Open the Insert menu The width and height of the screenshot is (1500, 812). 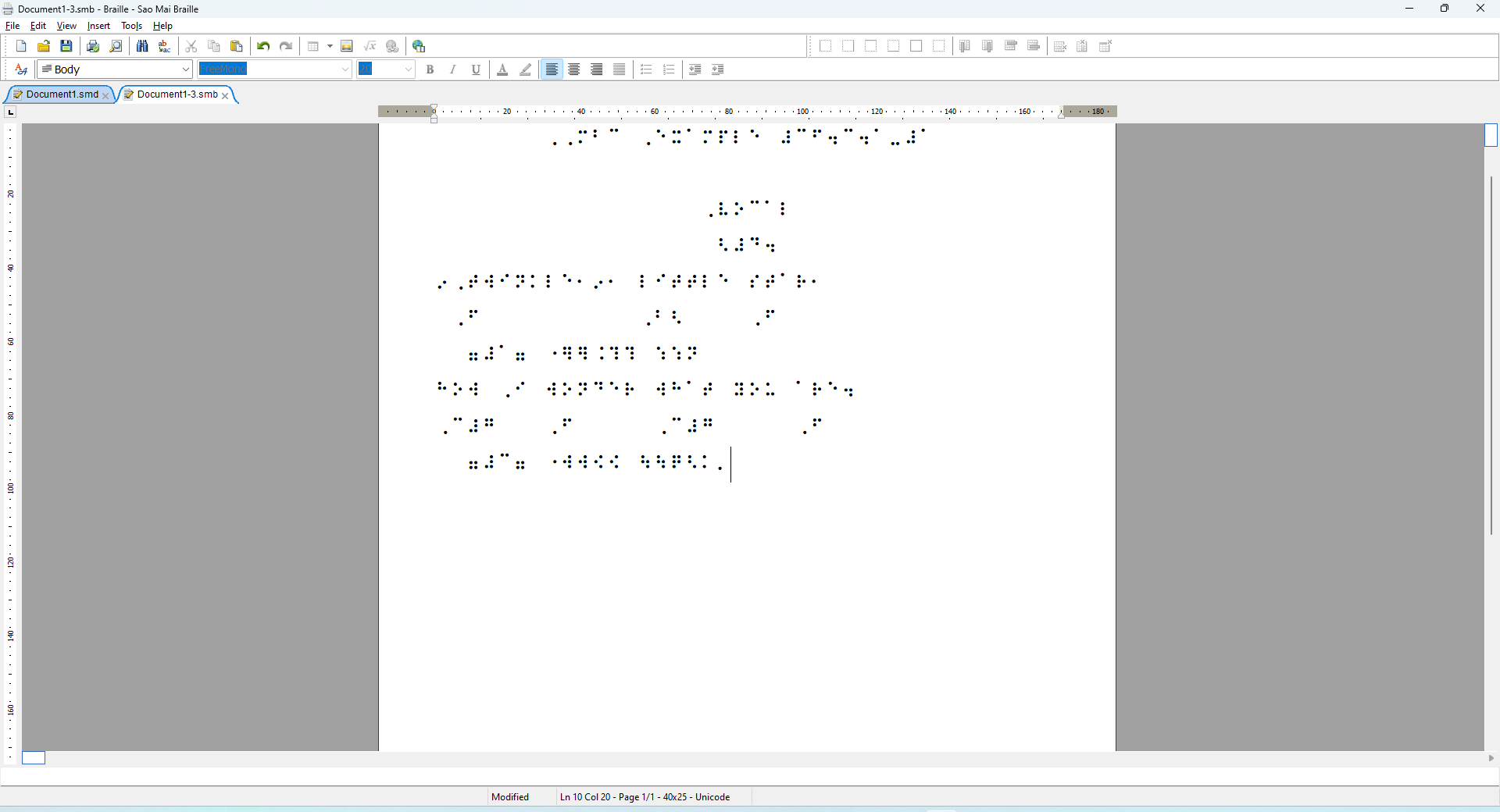[x=98, y=26]
